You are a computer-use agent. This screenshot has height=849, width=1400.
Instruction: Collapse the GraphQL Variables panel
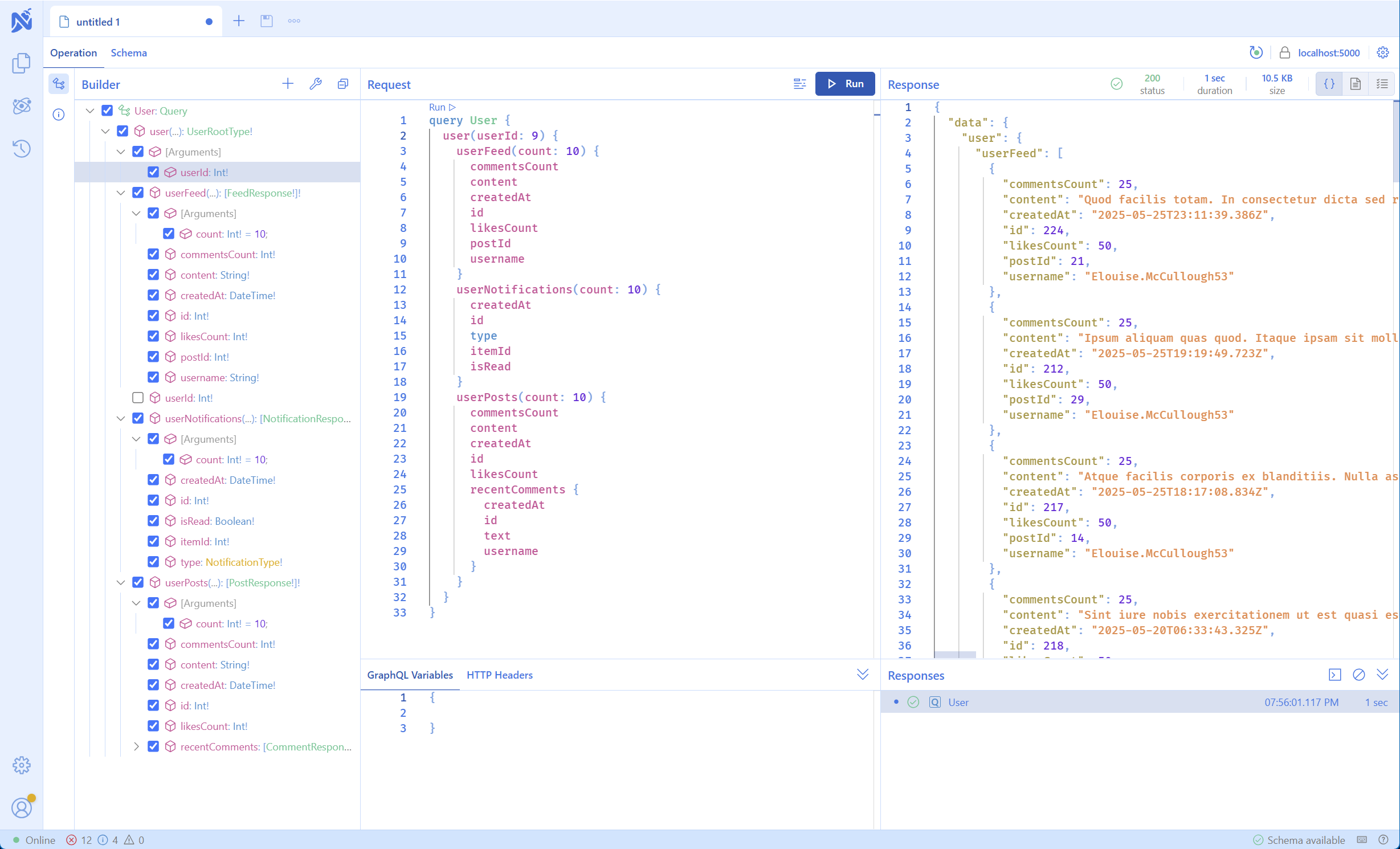click(x=863, y=675)
